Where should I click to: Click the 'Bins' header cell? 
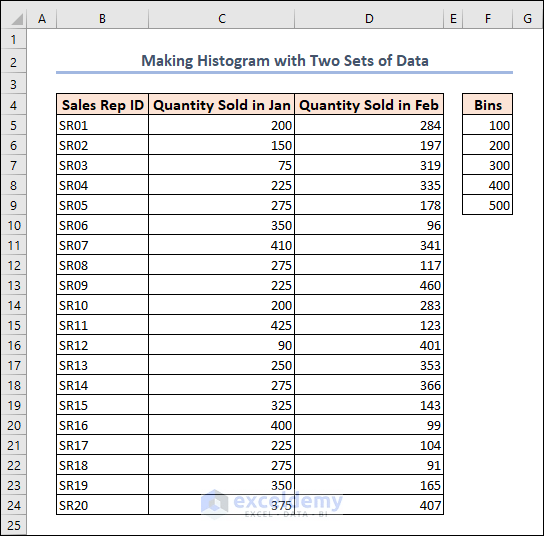pyautogui.click(x=487, y=104)
